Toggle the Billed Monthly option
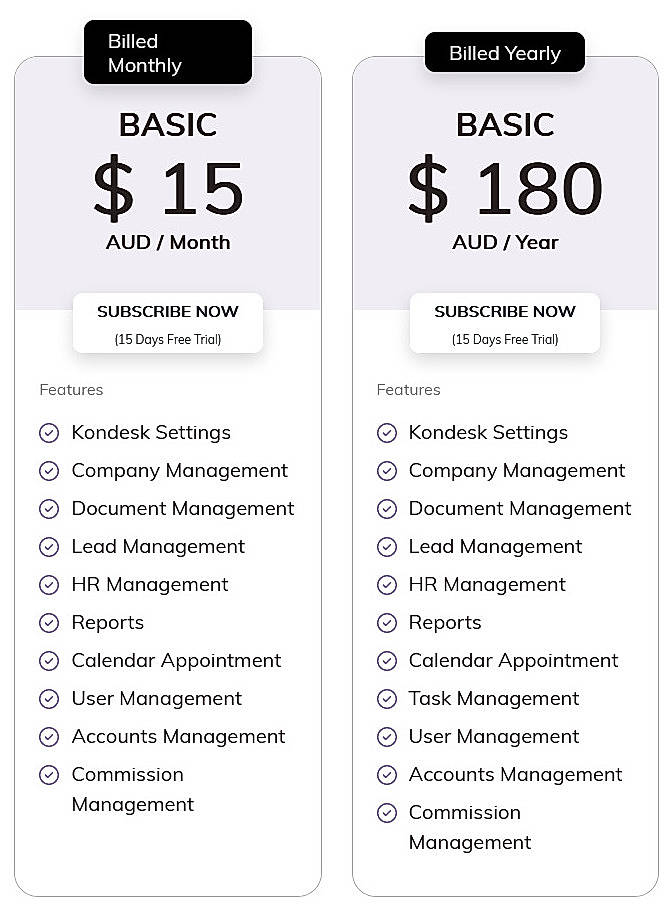Image resolution: width=670 pixels, height=913 pixels. pos(168,51)
